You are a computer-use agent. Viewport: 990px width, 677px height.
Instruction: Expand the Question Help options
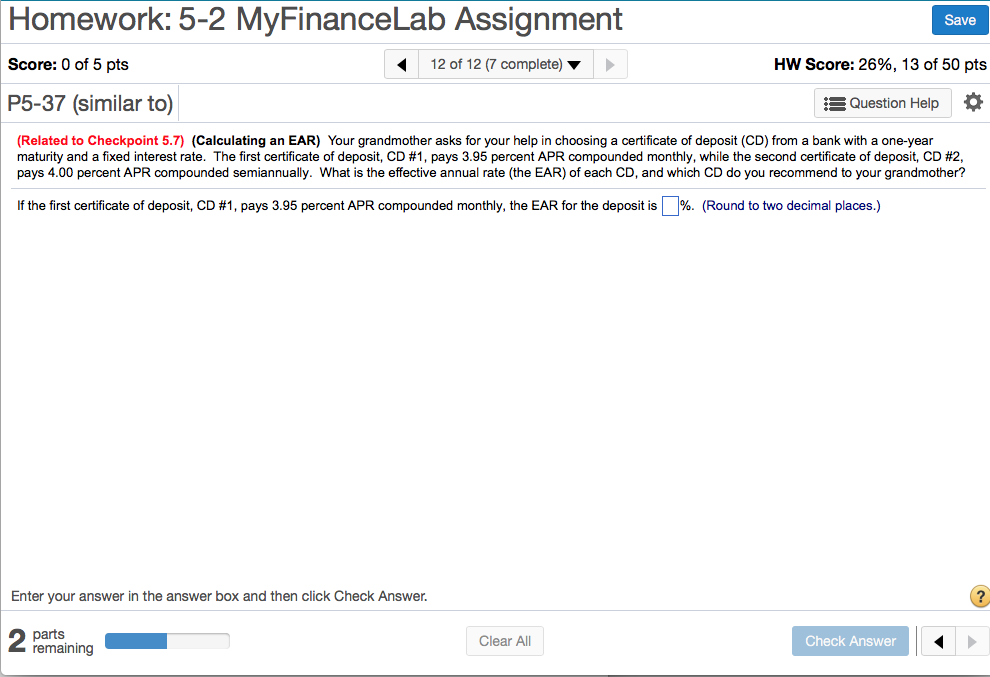pyautogui.click(x=882, y=103)
